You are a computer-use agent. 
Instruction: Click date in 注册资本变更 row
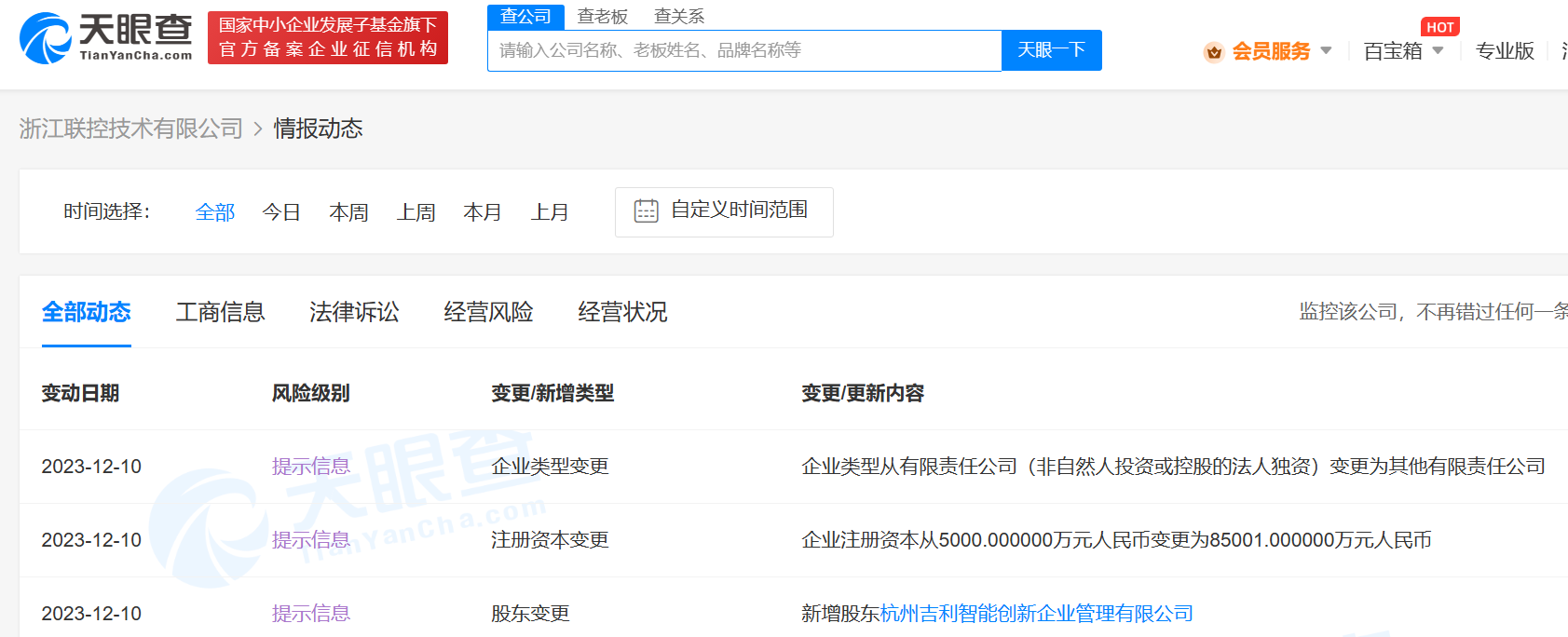[91, 540]
